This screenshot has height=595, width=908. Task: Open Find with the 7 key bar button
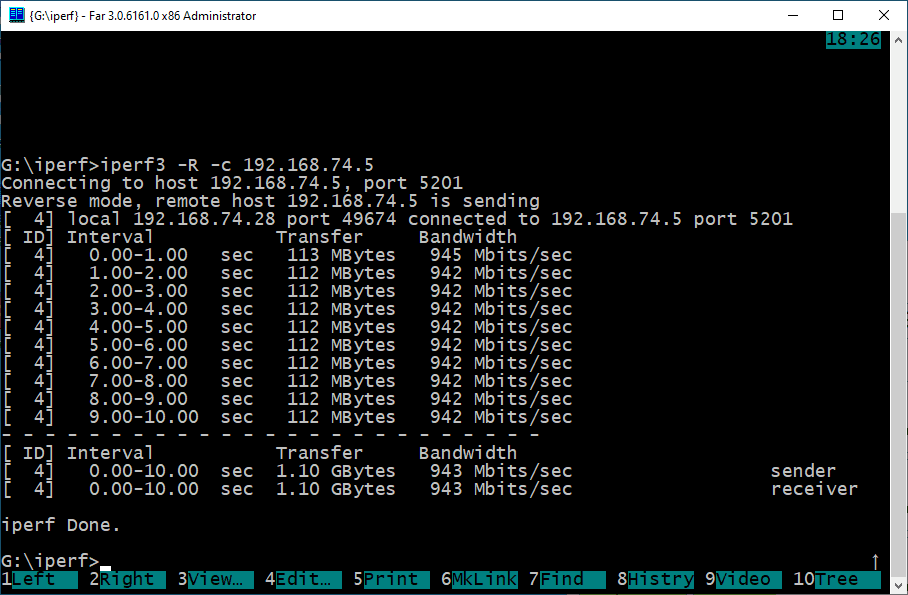(567, 579)
